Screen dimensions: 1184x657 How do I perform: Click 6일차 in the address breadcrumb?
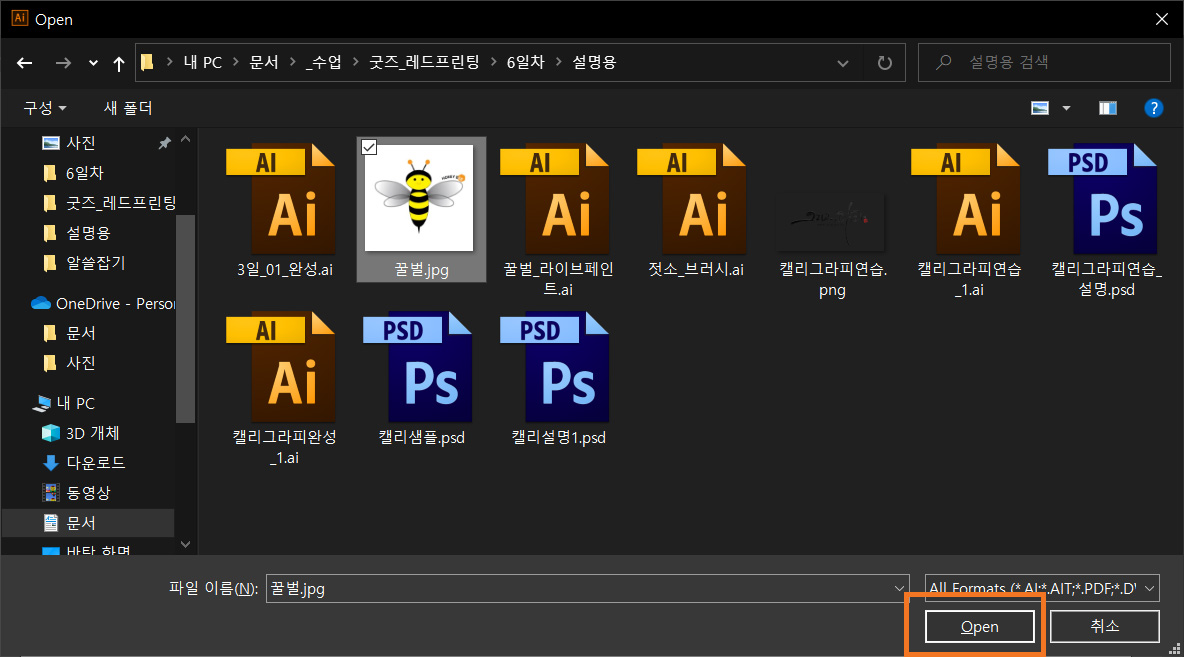[x=525, y=63]
